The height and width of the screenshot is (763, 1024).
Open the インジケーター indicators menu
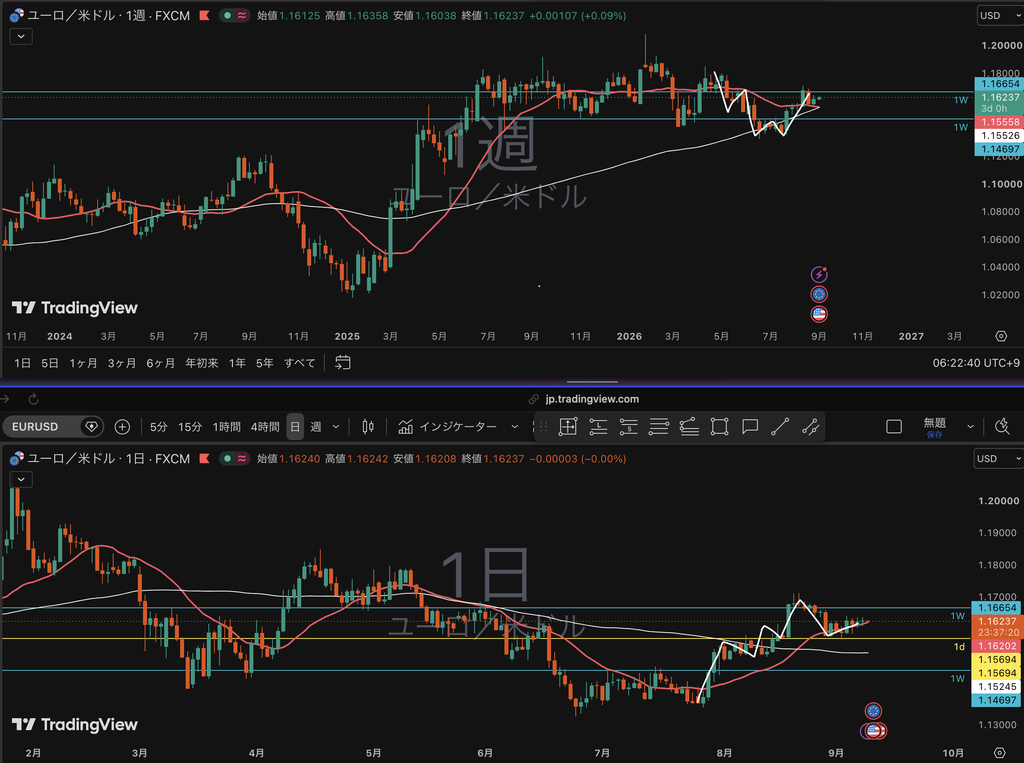[458, 427]
